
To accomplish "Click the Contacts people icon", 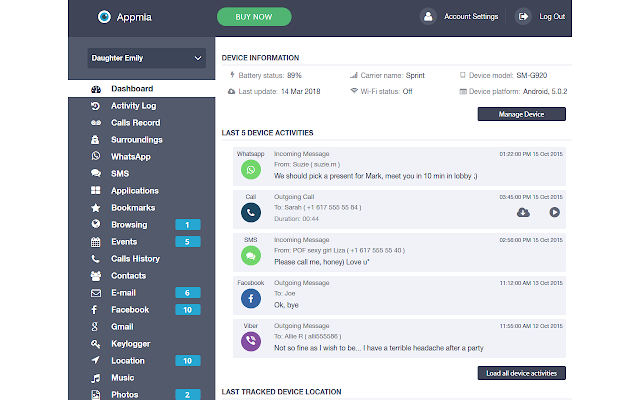I will click(x=96, y=276).
